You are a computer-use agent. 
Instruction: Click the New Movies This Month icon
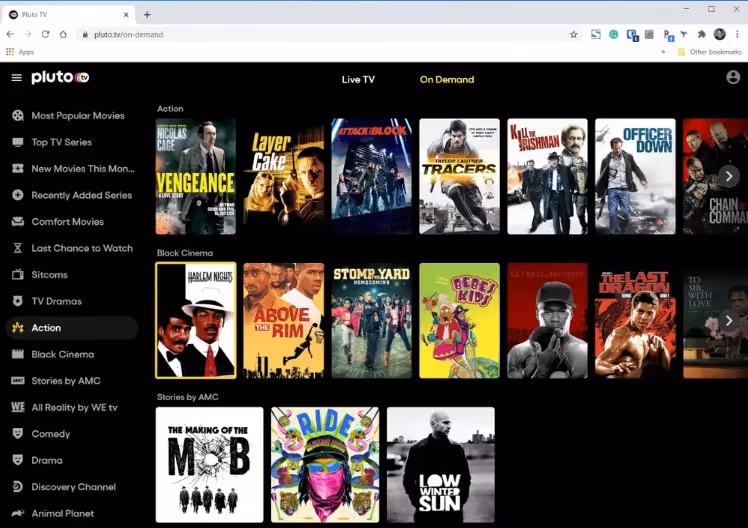click(18, 168)
